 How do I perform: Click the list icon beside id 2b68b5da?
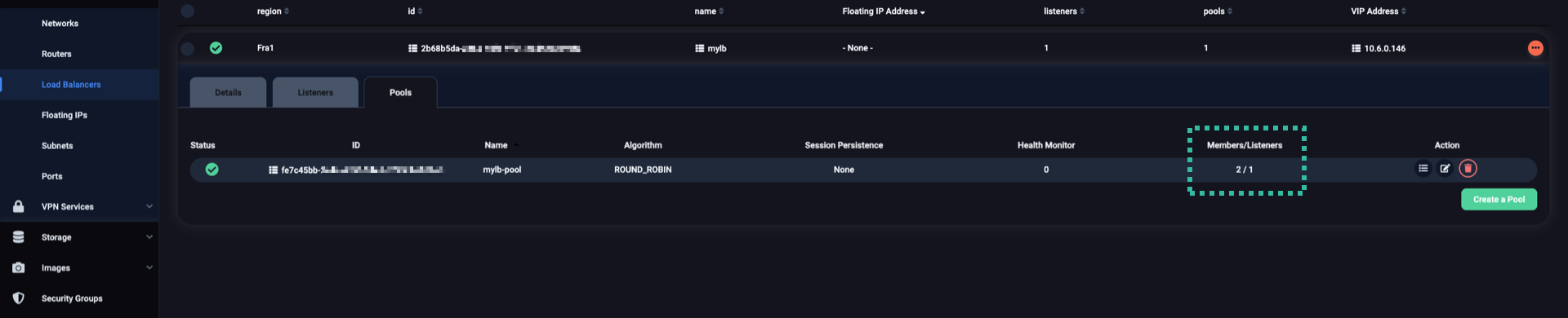pos(412,48)
